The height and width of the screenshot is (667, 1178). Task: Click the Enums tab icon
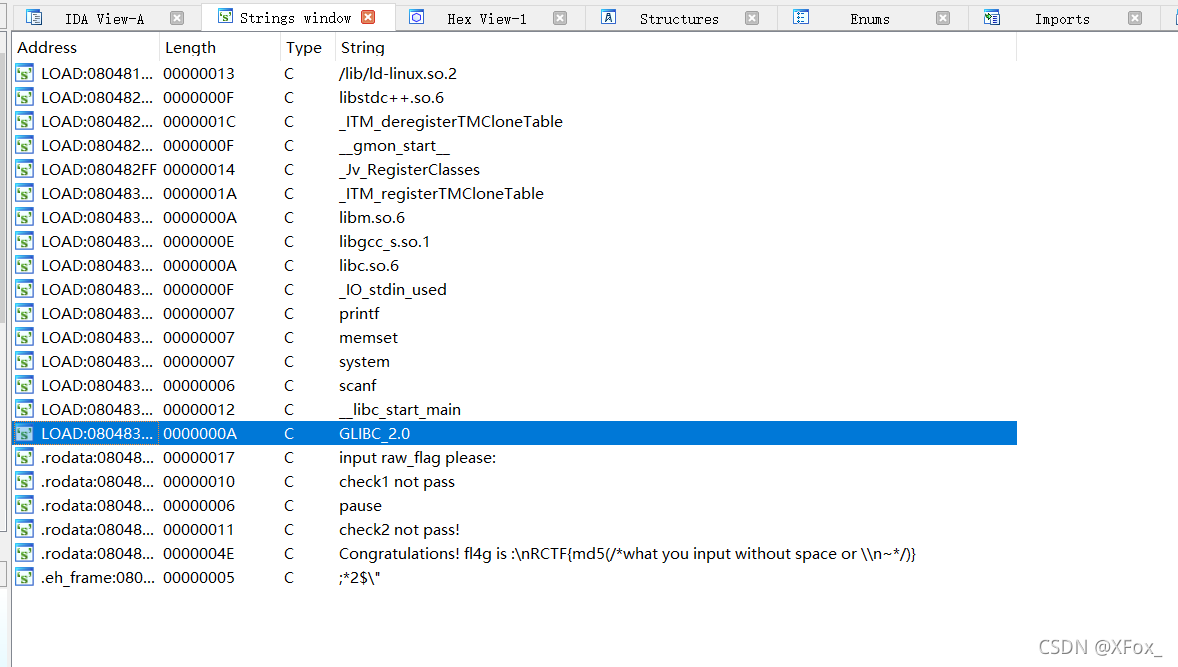click(x=801, y=17)
